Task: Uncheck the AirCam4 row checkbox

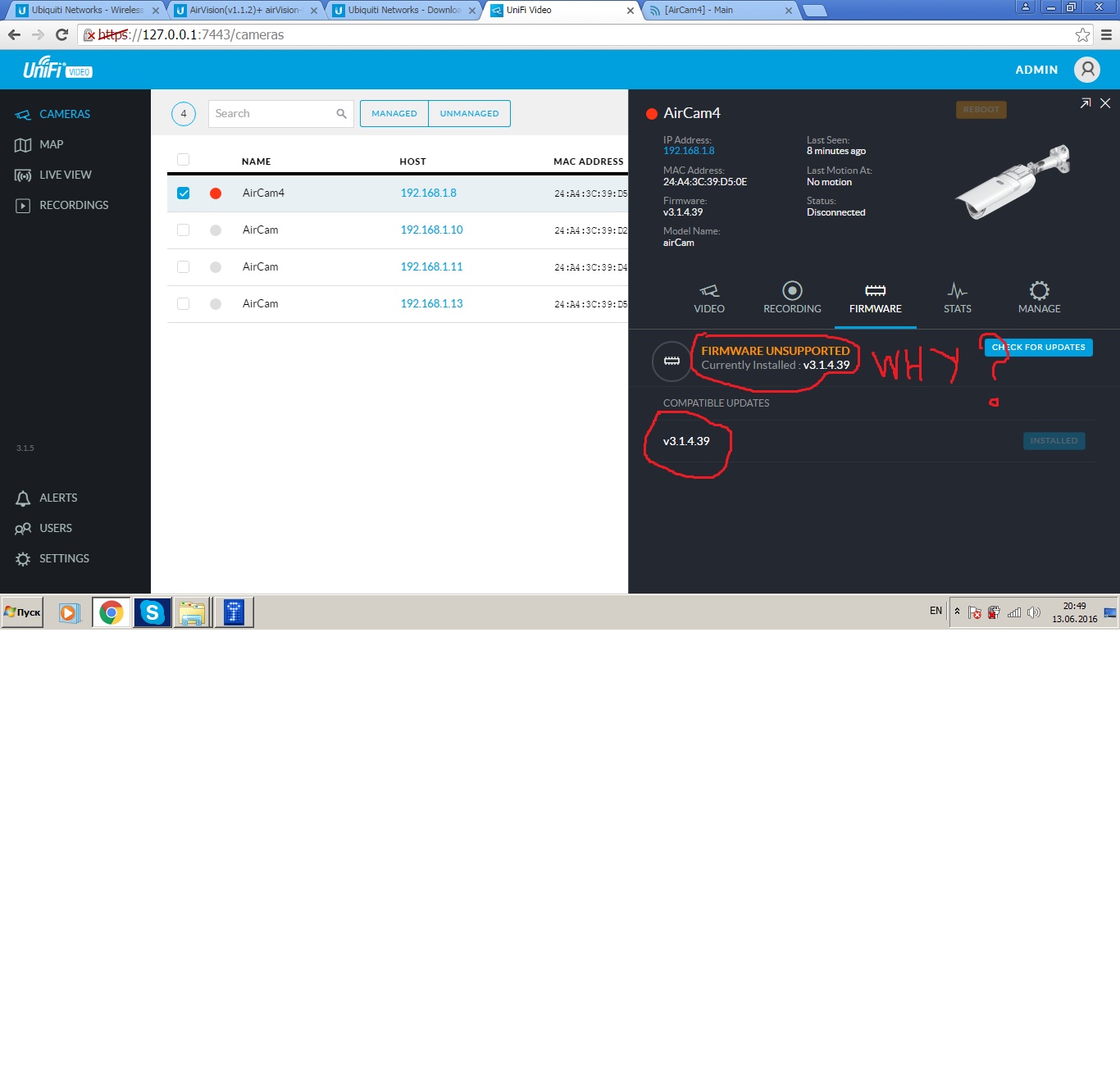Action: click(x=183, y=193)
